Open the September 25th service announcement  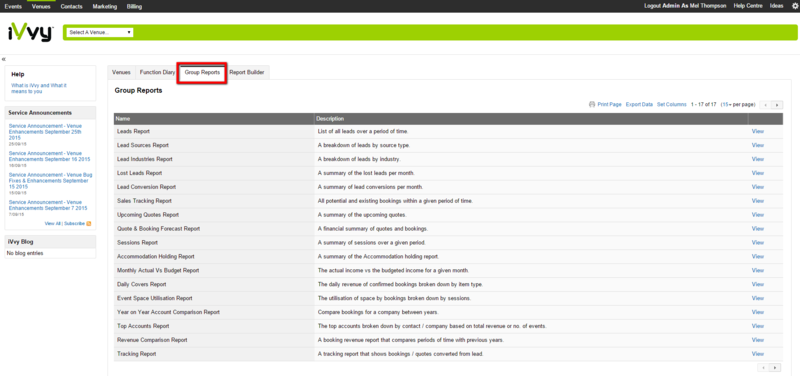click(x=45, y=132)
